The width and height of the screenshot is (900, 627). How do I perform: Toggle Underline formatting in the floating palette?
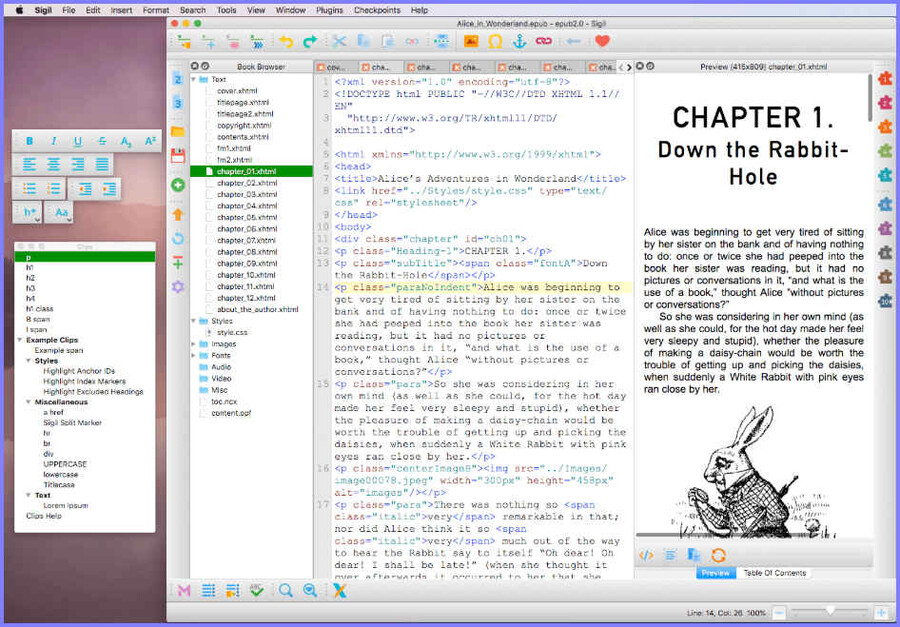(78, 141)
